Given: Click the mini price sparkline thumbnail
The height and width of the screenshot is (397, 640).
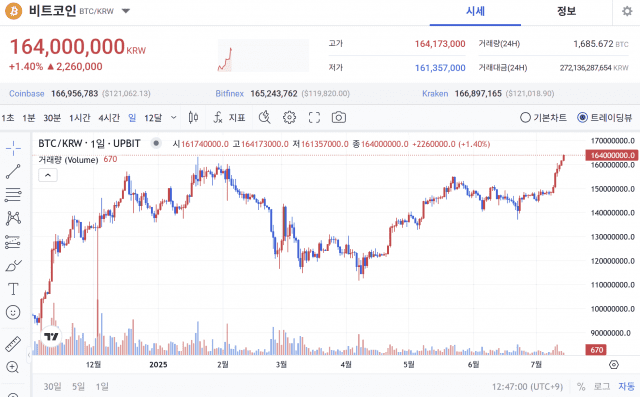Looking at the screenshot, I should pos(263,55).
